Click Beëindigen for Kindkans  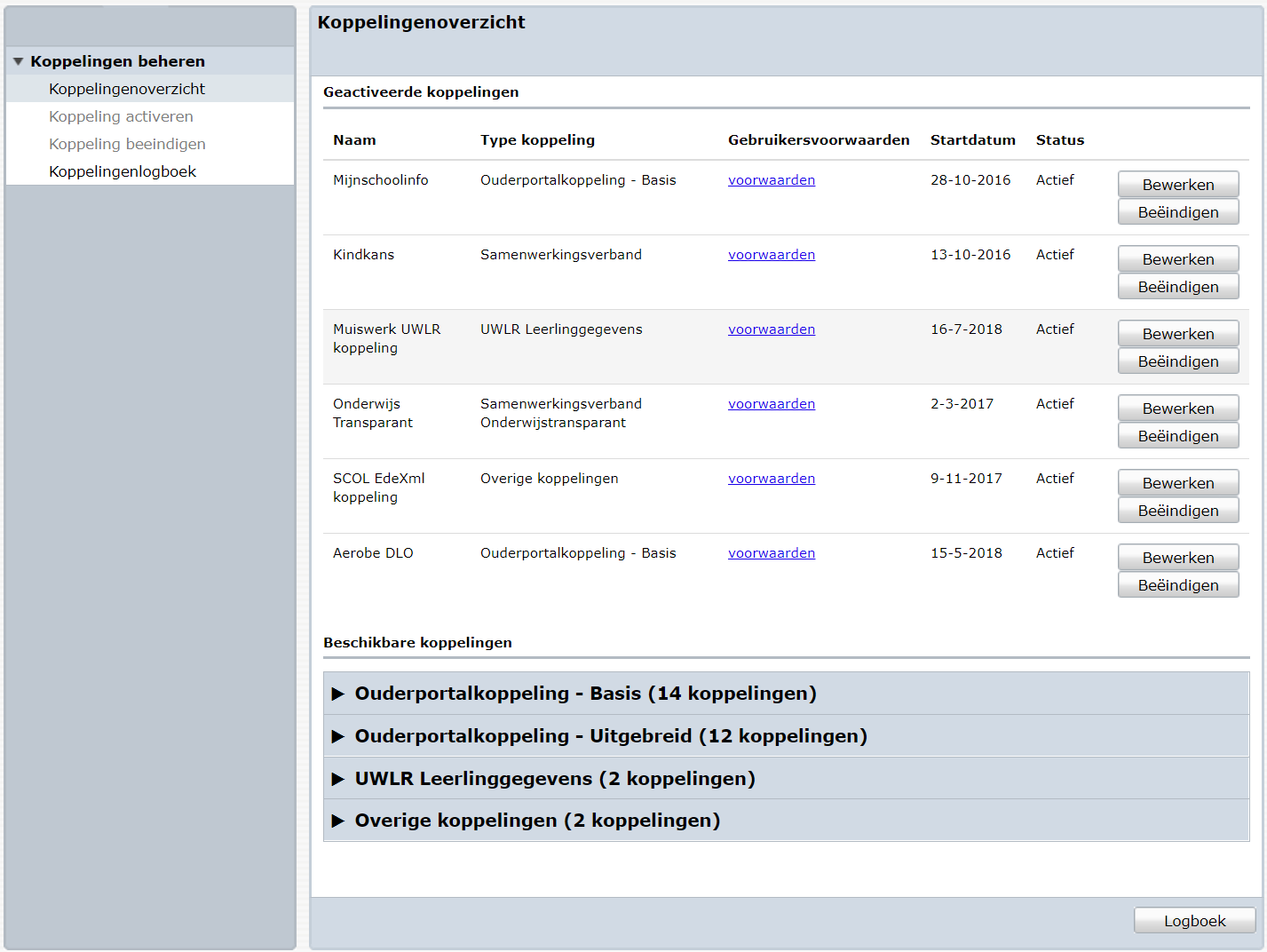(x=1178, y=287)
